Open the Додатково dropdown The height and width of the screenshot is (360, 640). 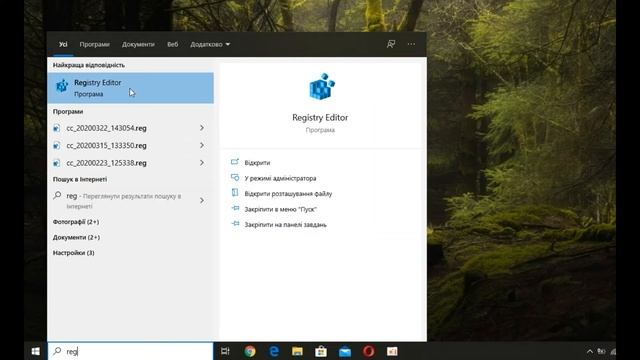pyautogui.click(x=210, y=44)
